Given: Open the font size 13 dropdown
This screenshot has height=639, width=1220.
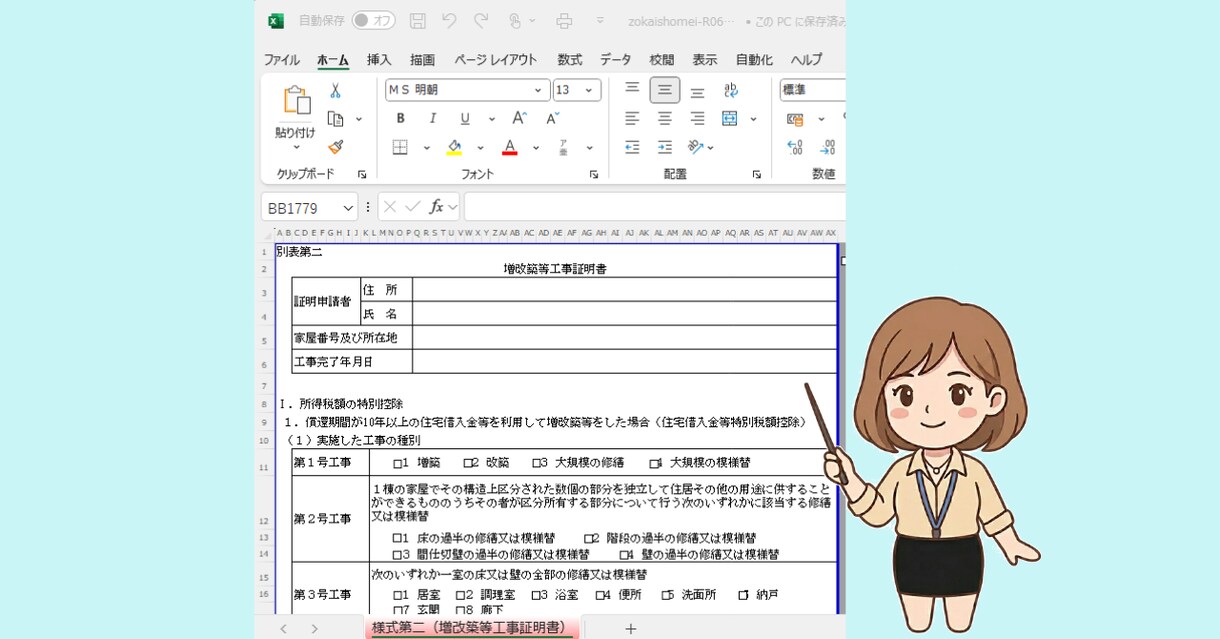Looking at the screenshot, I should tap(589, 90).
